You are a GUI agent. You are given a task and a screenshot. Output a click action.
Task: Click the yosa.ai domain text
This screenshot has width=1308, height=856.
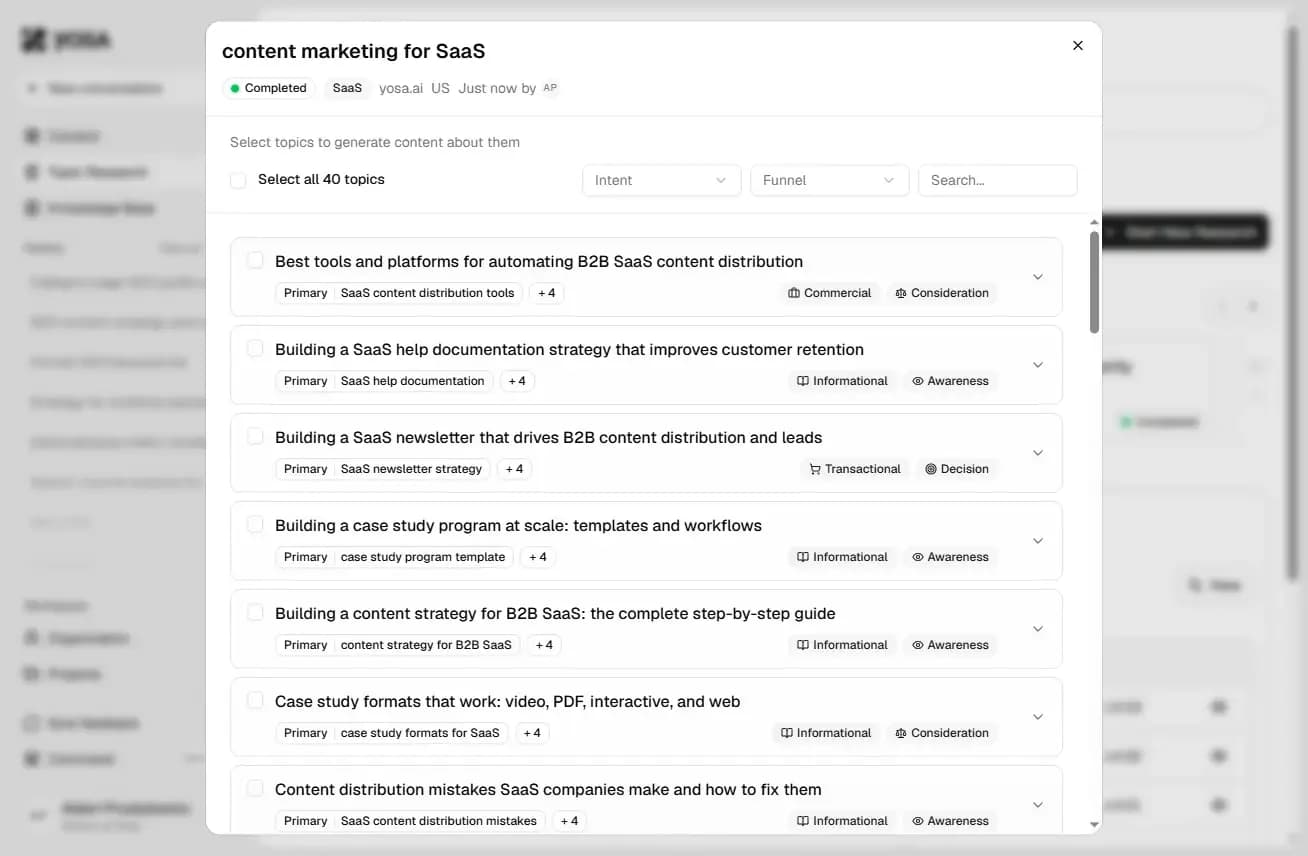pyautogui.click(x=401, y=88)
